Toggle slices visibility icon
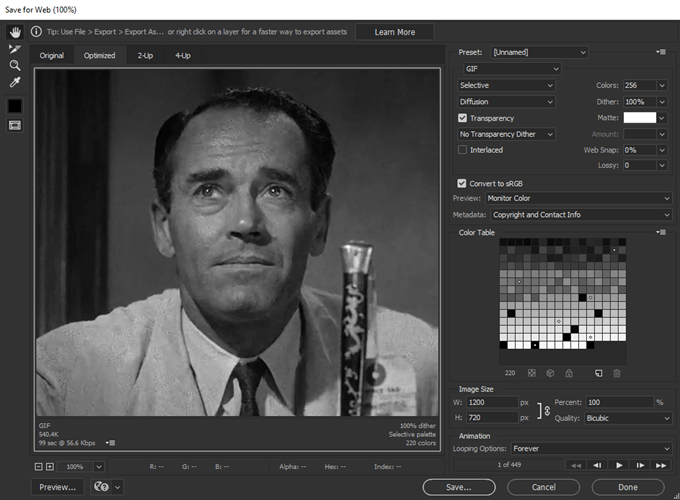The width and height of the screenshot is (680, 500). coord(15,126)
